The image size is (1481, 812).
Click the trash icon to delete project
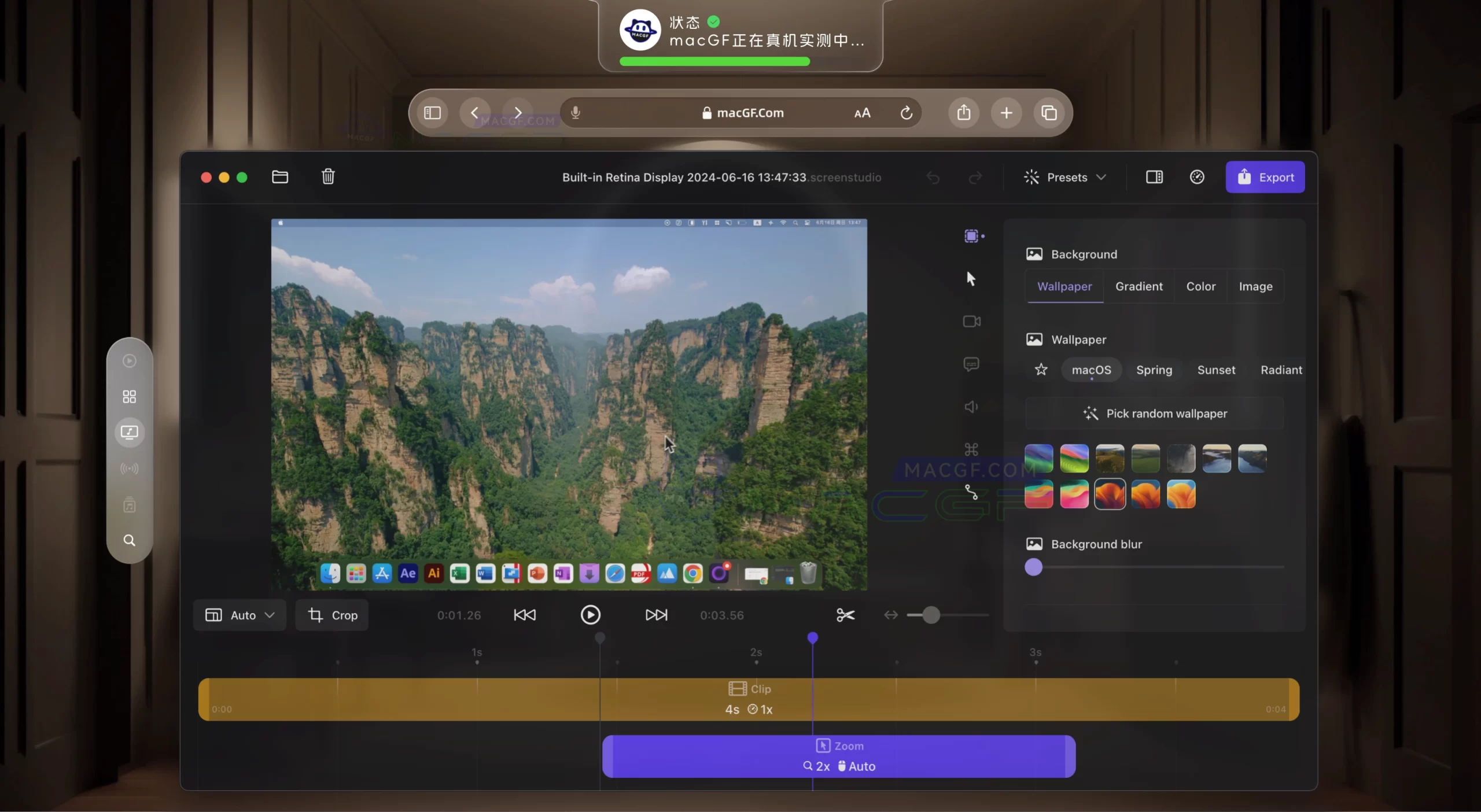pyautogui.click(x=328, y=177)
